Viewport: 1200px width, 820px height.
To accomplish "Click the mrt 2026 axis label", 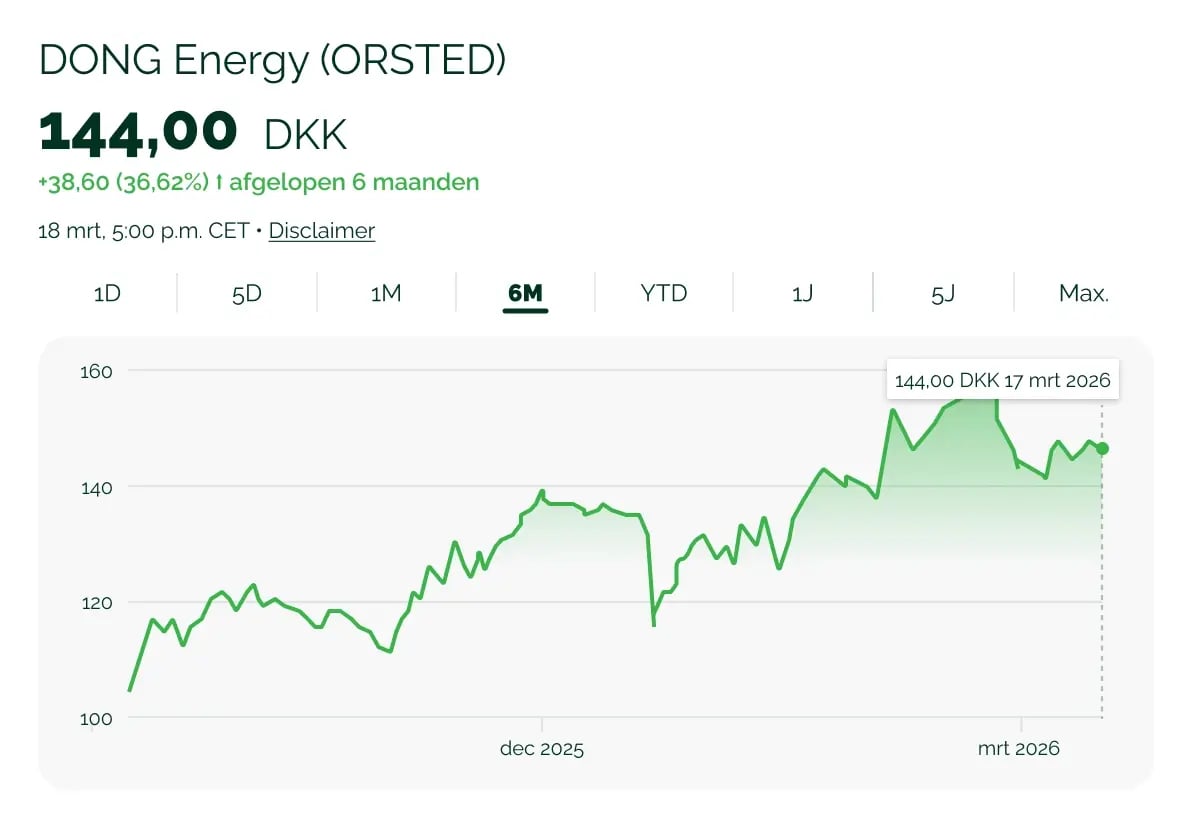I will (1019, 748).
